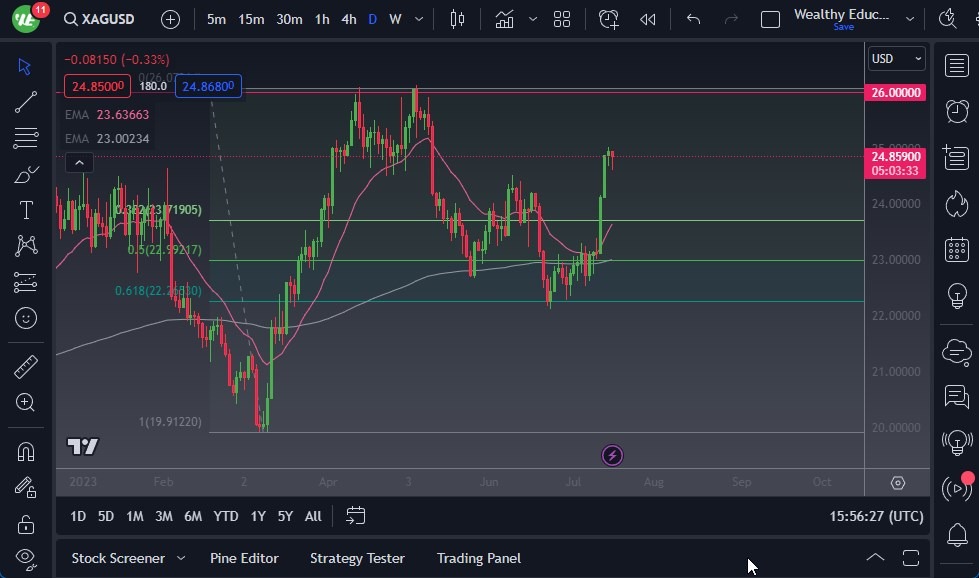Screen dimensions: 979x578
Task: Open the go-to-date calendar icon
Action: [355, 516]
